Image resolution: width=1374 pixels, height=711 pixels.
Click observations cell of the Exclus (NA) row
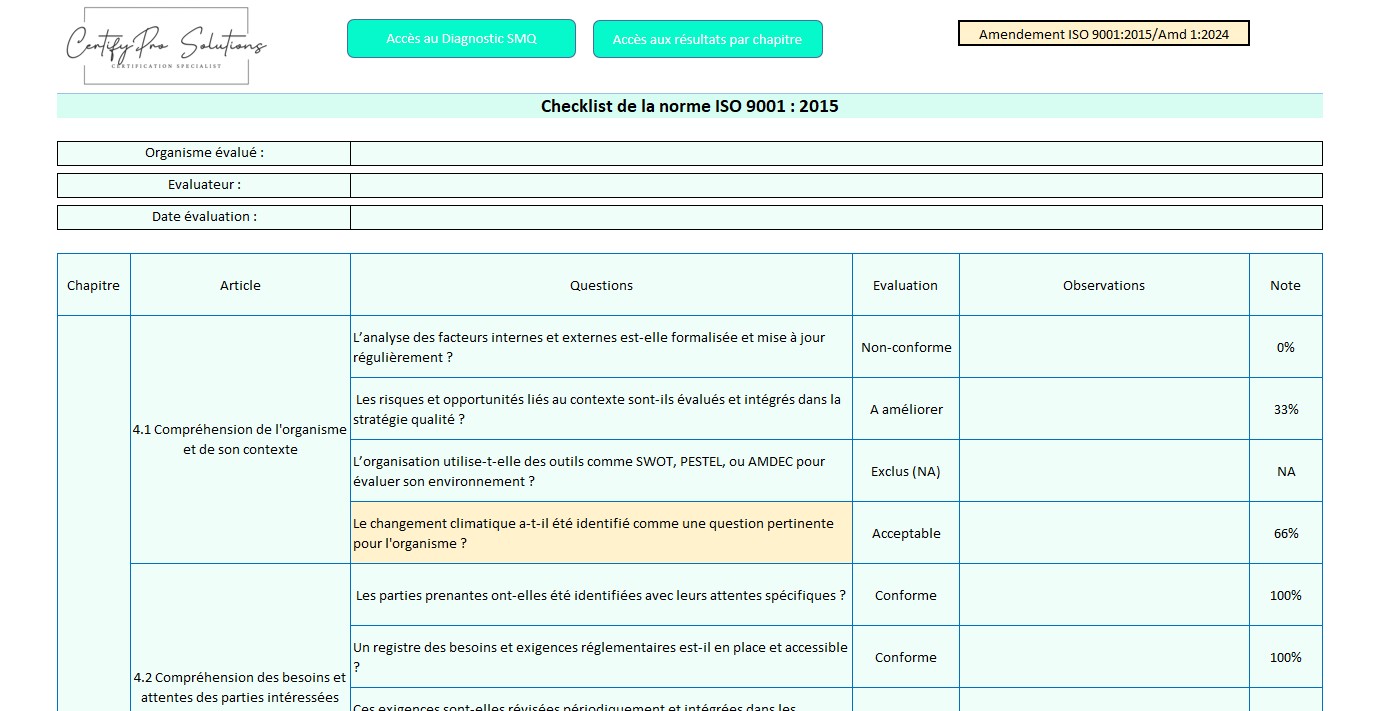(1104, 471)
